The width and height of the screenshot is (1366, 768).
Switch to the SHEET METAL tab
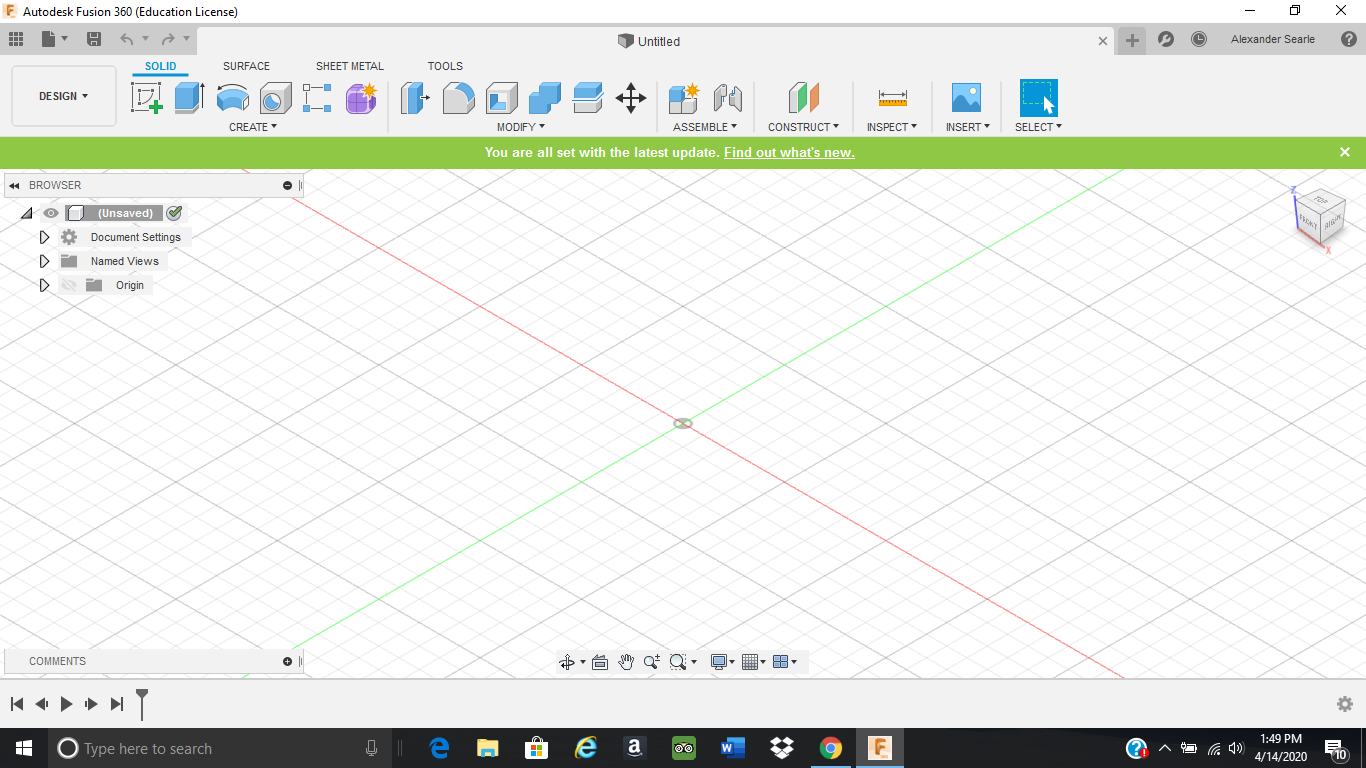tap(350, 66)
